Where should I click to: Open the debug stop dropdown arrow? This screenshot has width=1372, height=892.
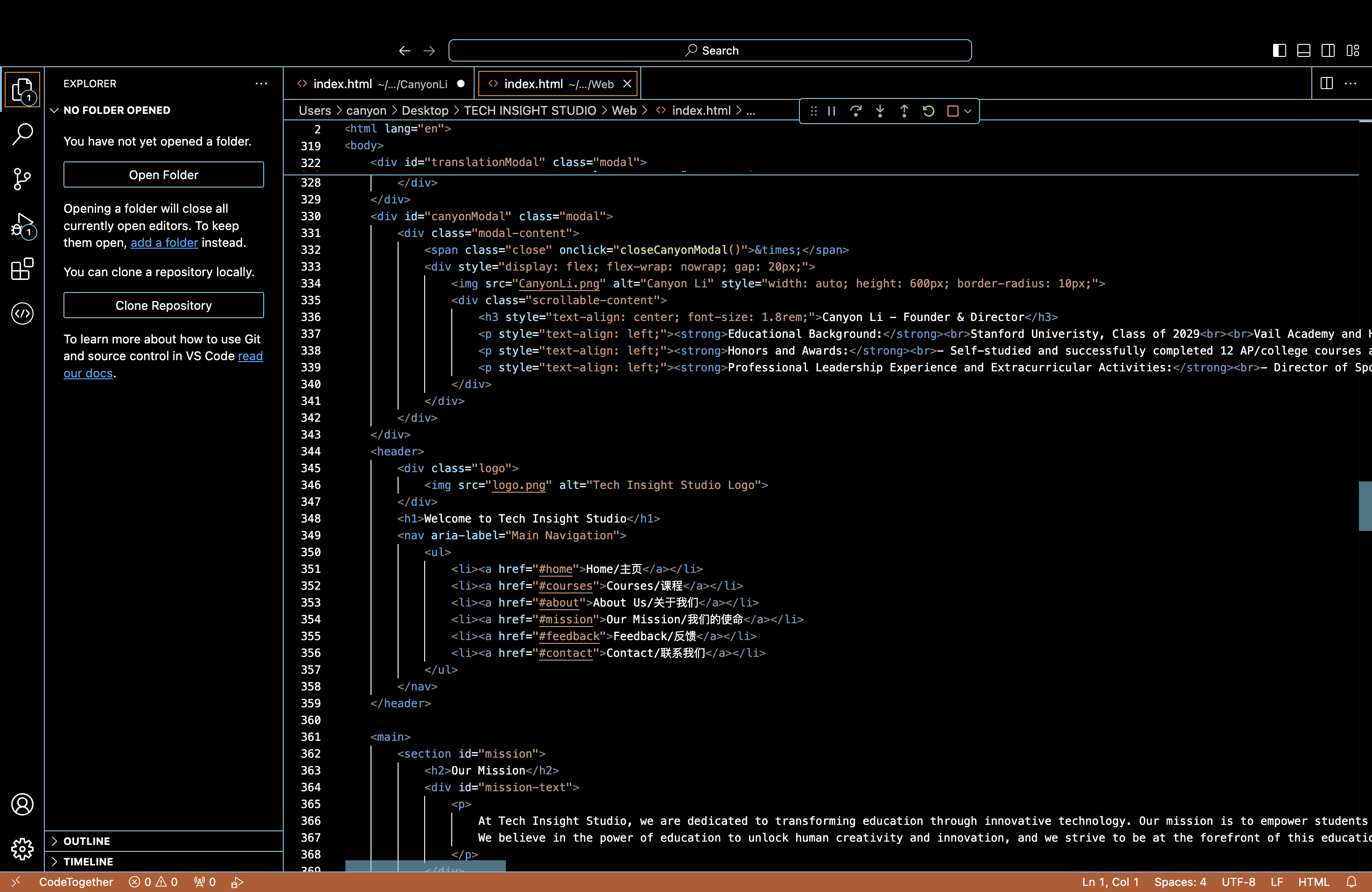coord(968,111)
